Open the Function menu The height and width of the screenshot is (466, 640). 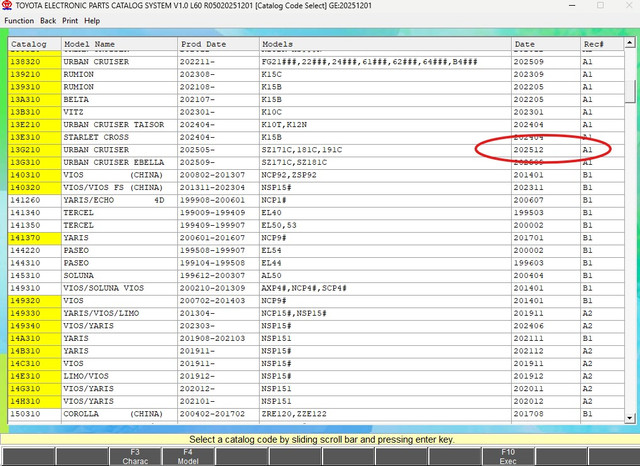click(19, 21)
